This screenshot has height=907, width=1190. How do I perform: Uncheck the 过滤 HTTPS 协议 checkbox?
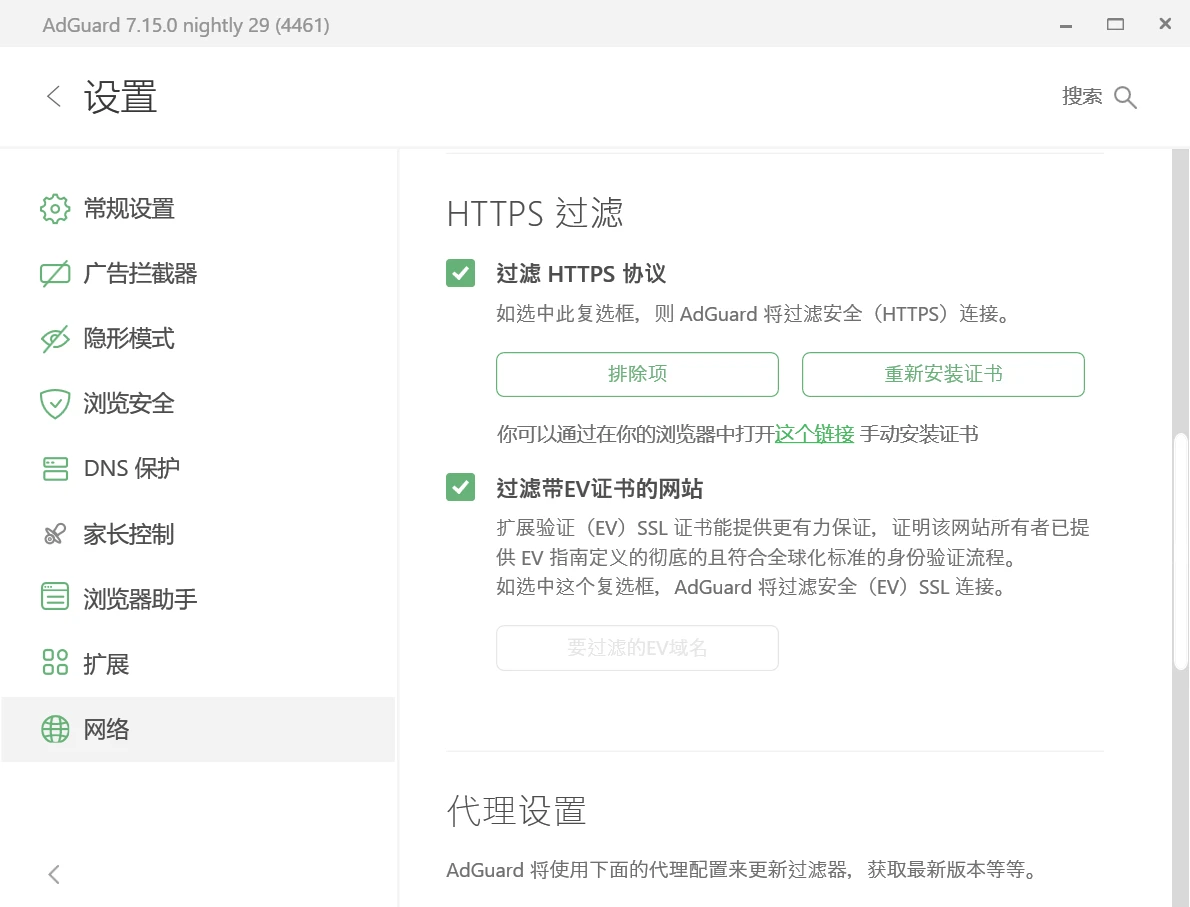pos(461,273)
